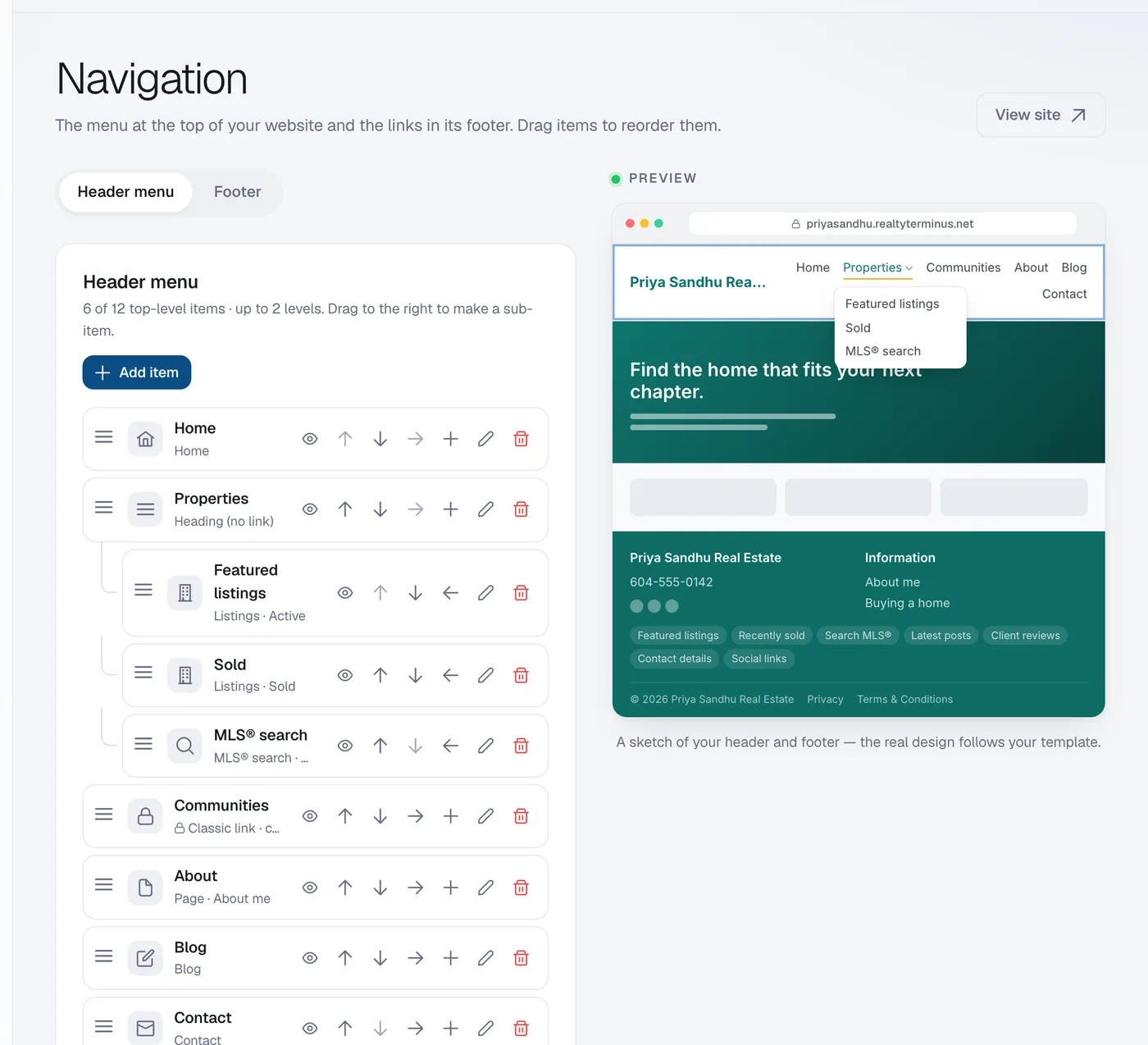The width and height of the screenshot is (1148, 1045).
Task: Click Sold in preview dropdown
Action: pos(858,328)
